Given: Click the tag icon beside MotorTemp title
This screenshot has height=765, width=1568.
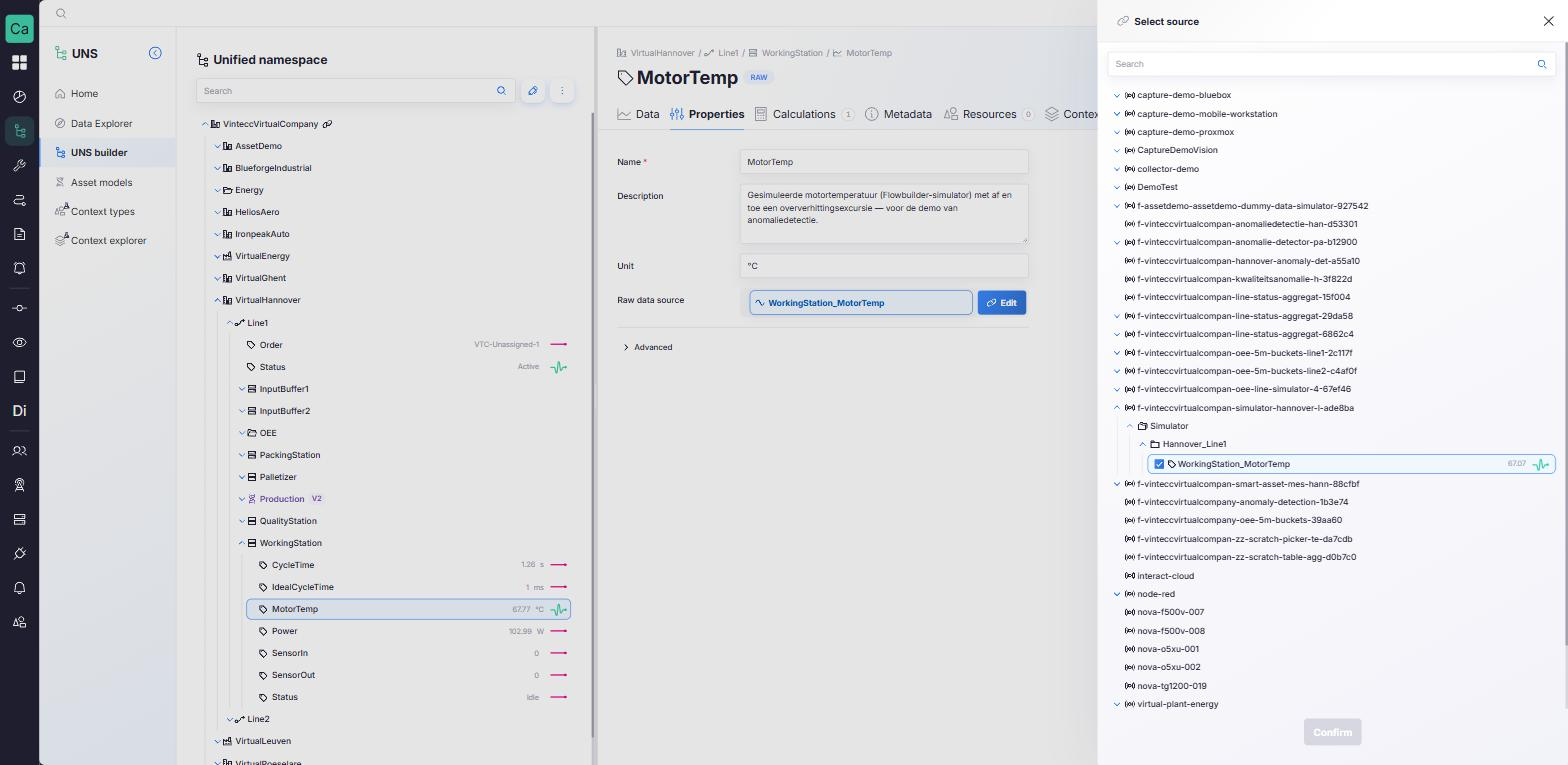Looking at the screenshot, I should (625, 78).
